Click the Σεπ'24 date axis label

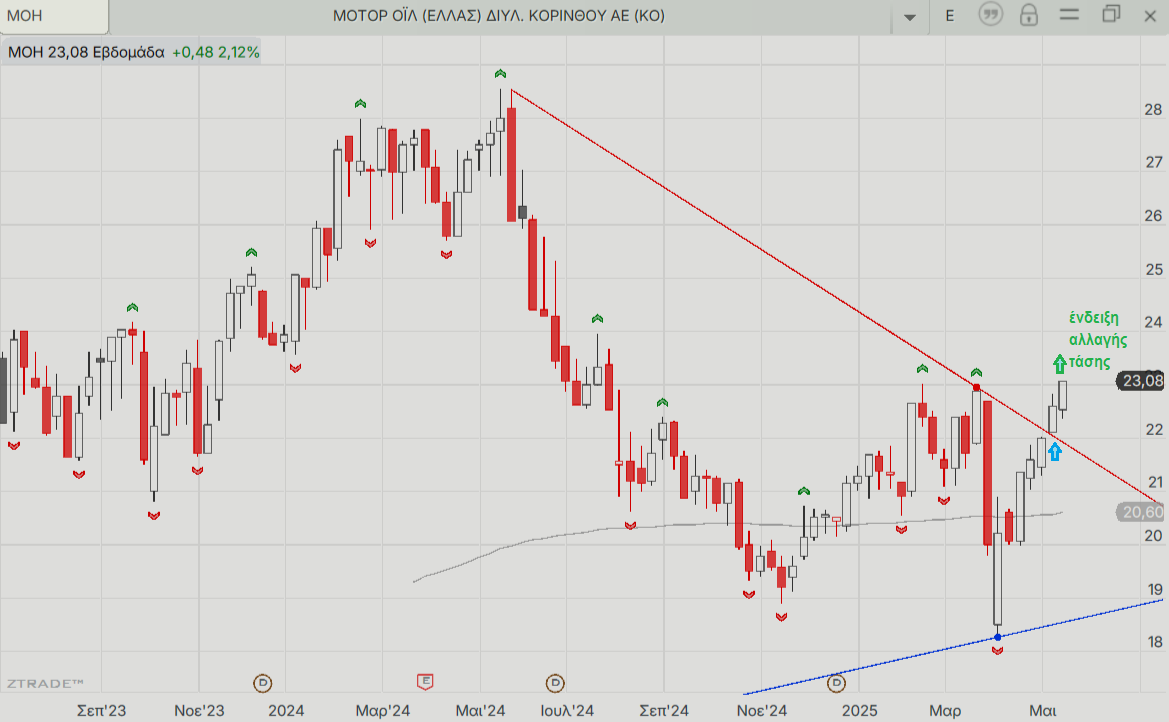coord(664,710)
